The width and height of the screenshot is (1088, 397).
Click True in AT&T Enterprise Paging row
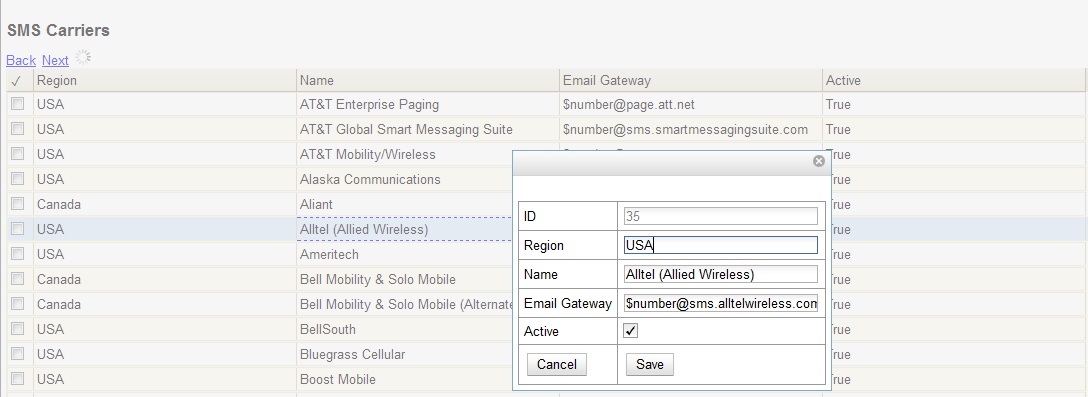(838, 105)
